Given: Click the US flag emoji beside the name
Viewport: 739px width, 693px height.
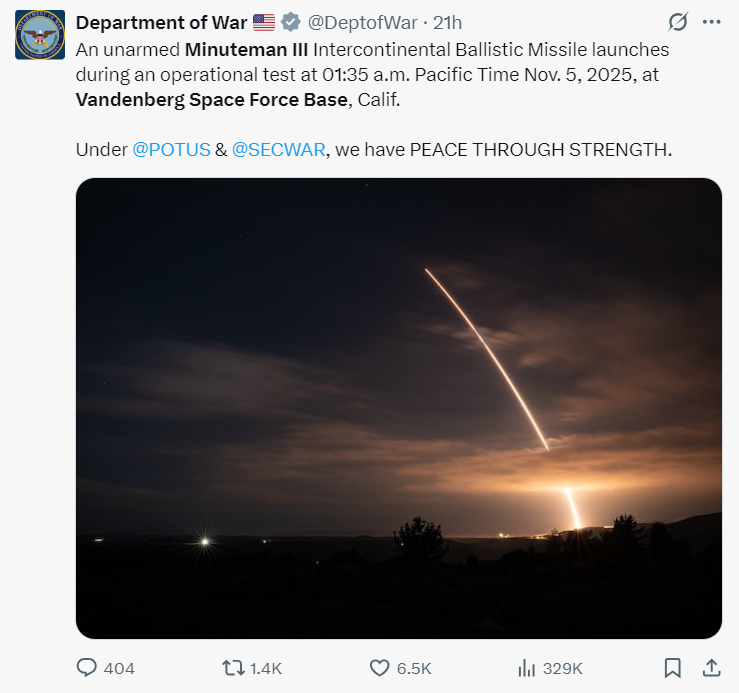Looking at the screenshot, I should (x=264, y=23).
